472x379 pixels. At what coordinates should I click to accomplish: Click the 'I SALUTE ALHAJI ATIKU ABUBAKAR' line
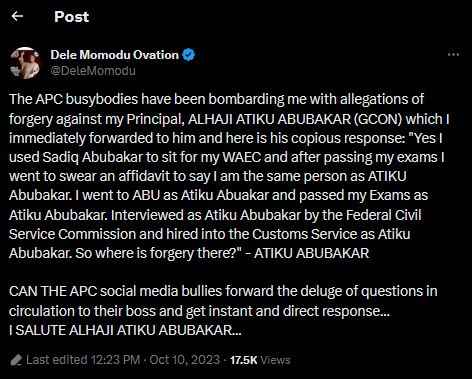[125, 330]
